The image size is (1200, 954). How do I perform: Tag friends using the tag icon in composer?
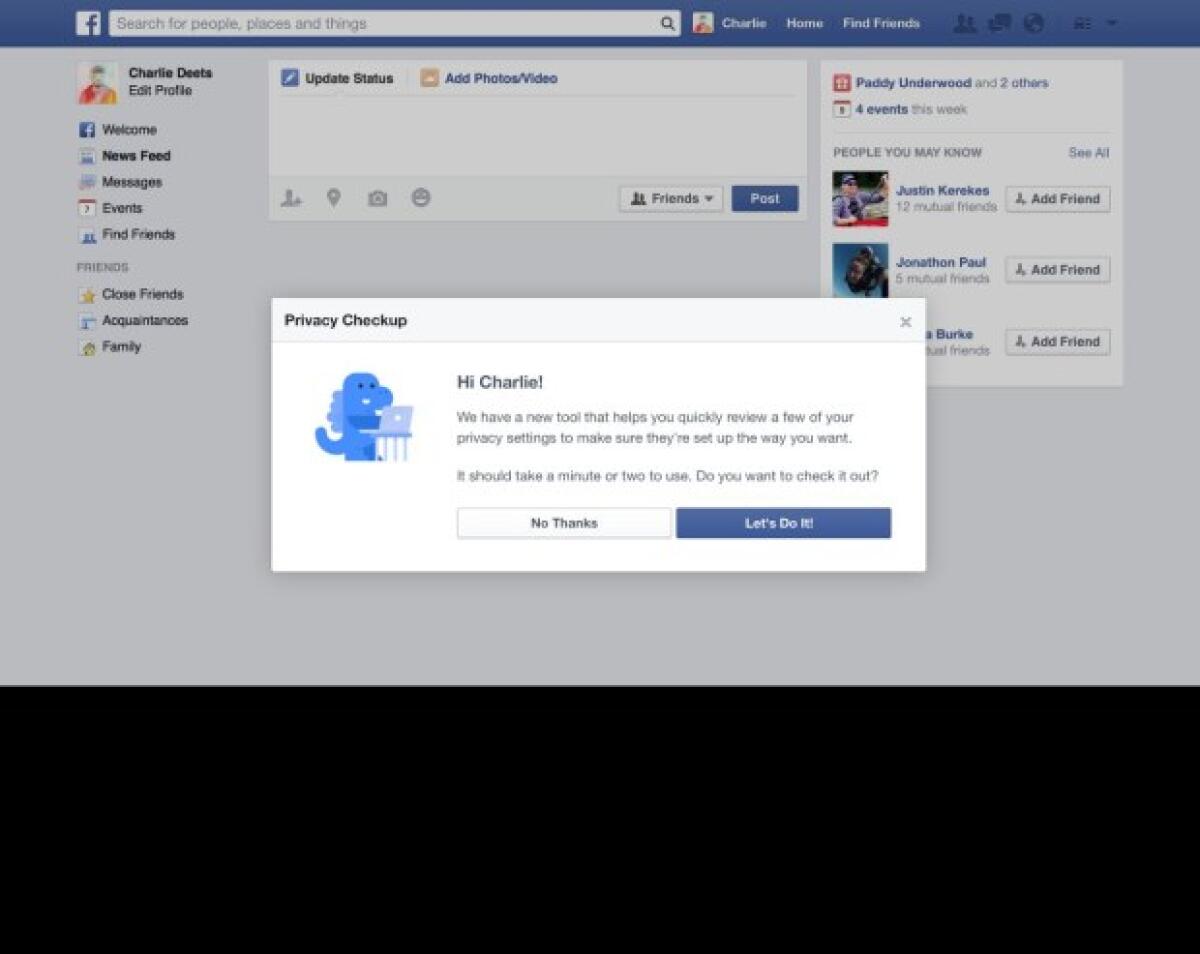[x=291, y=198]
